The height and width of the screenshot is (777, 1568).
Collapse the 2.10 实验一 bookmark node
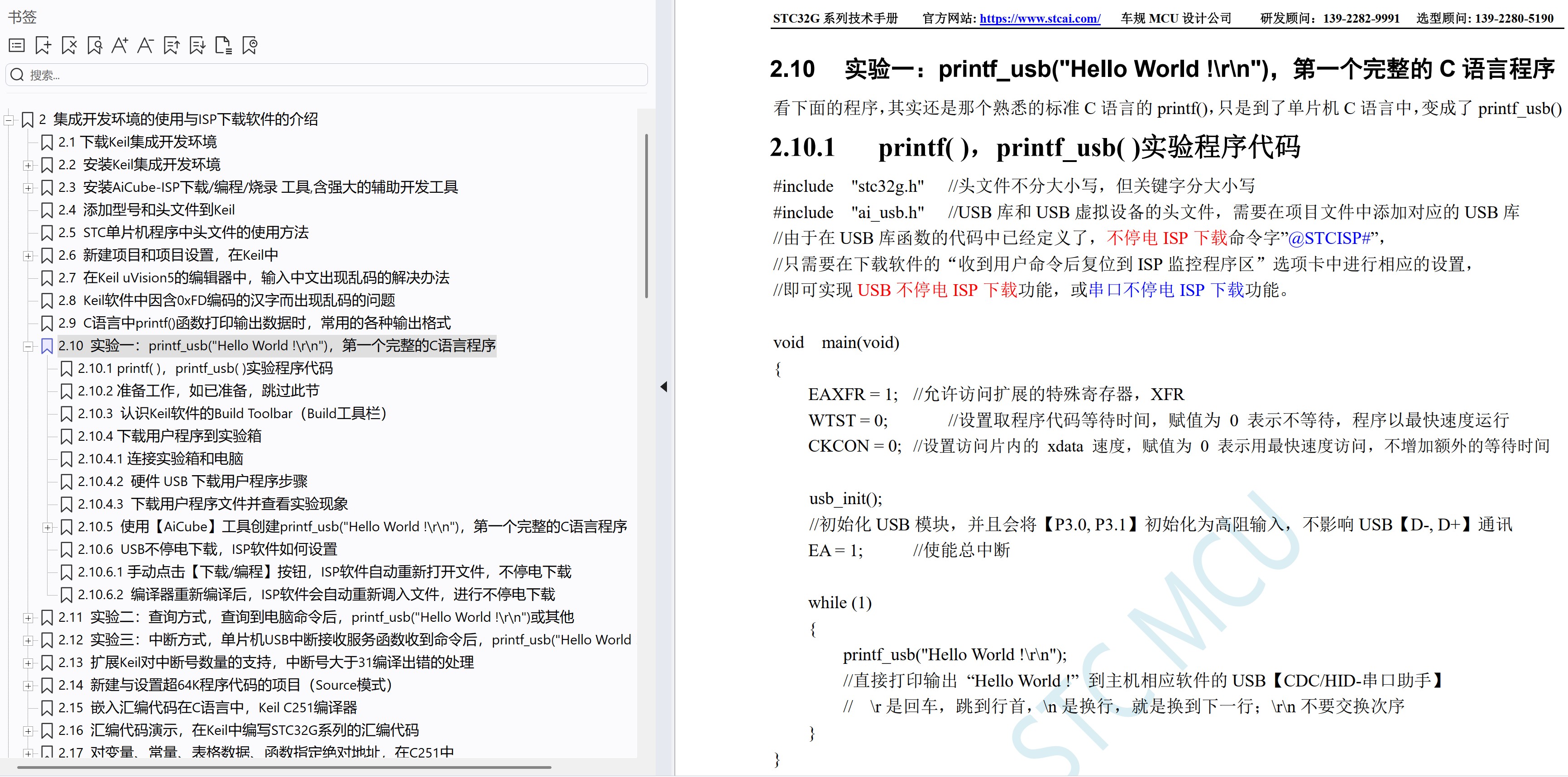point(28,346)
